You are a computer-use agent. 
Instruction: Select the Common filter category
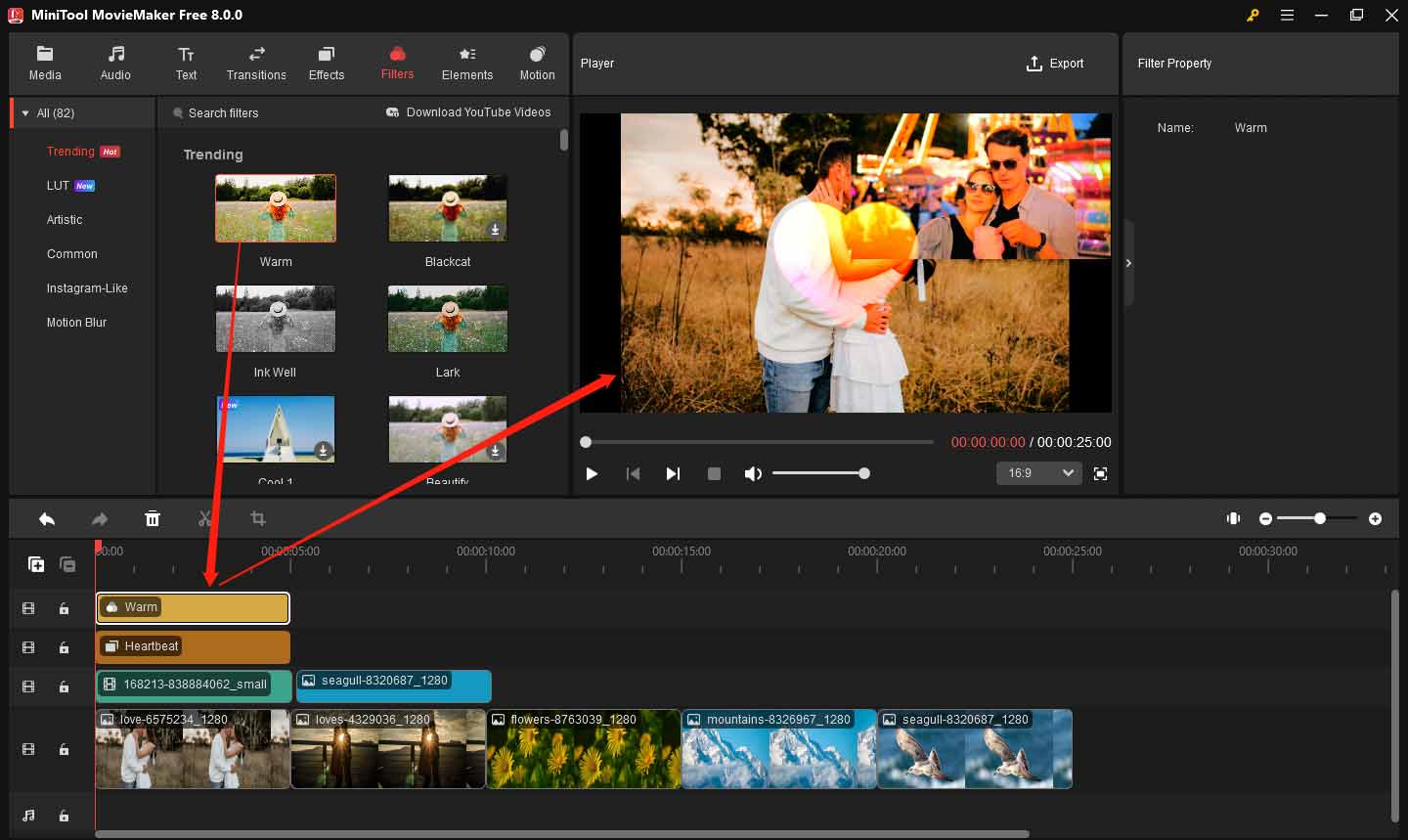pos(72,254)
